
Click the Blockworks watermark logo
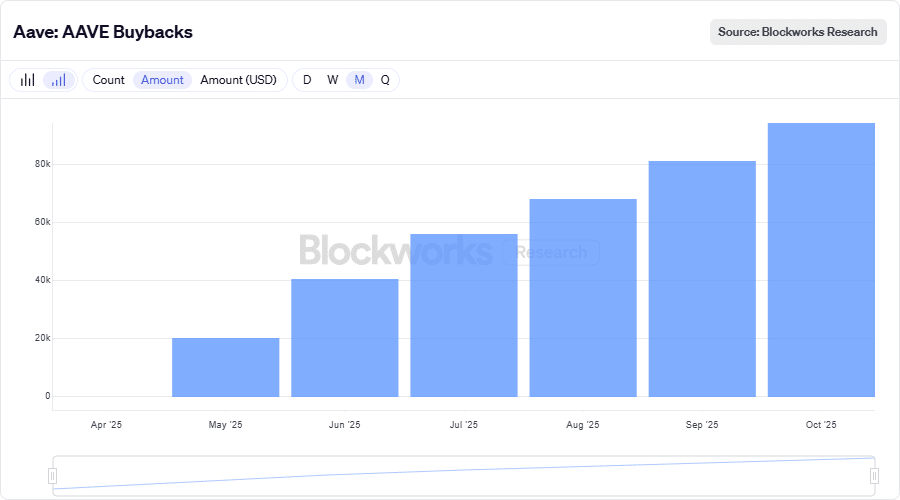396,250
